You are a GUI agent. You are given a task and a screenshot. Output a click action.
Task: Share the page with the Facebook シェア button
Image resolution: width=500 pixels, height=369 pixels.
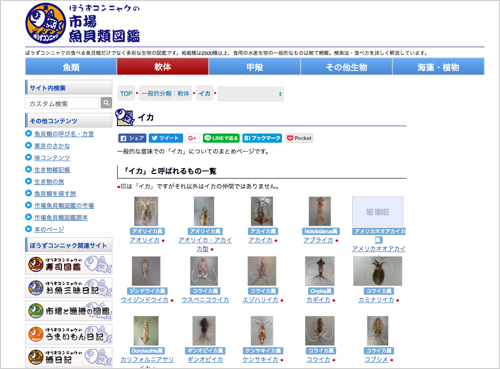tap(132, 138)
